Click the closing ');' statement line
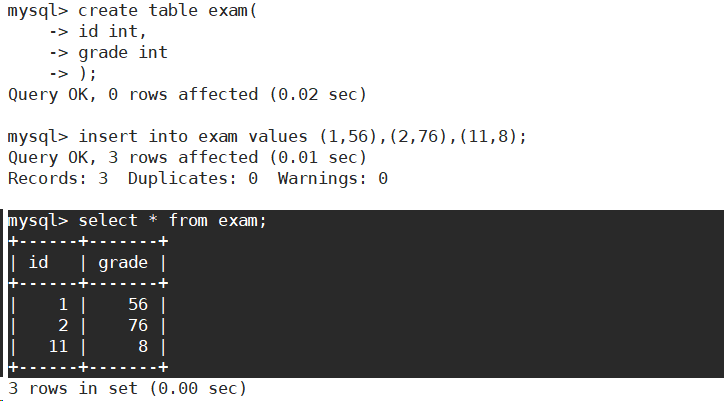Screen dimensions: 724x401 (88, 73)
